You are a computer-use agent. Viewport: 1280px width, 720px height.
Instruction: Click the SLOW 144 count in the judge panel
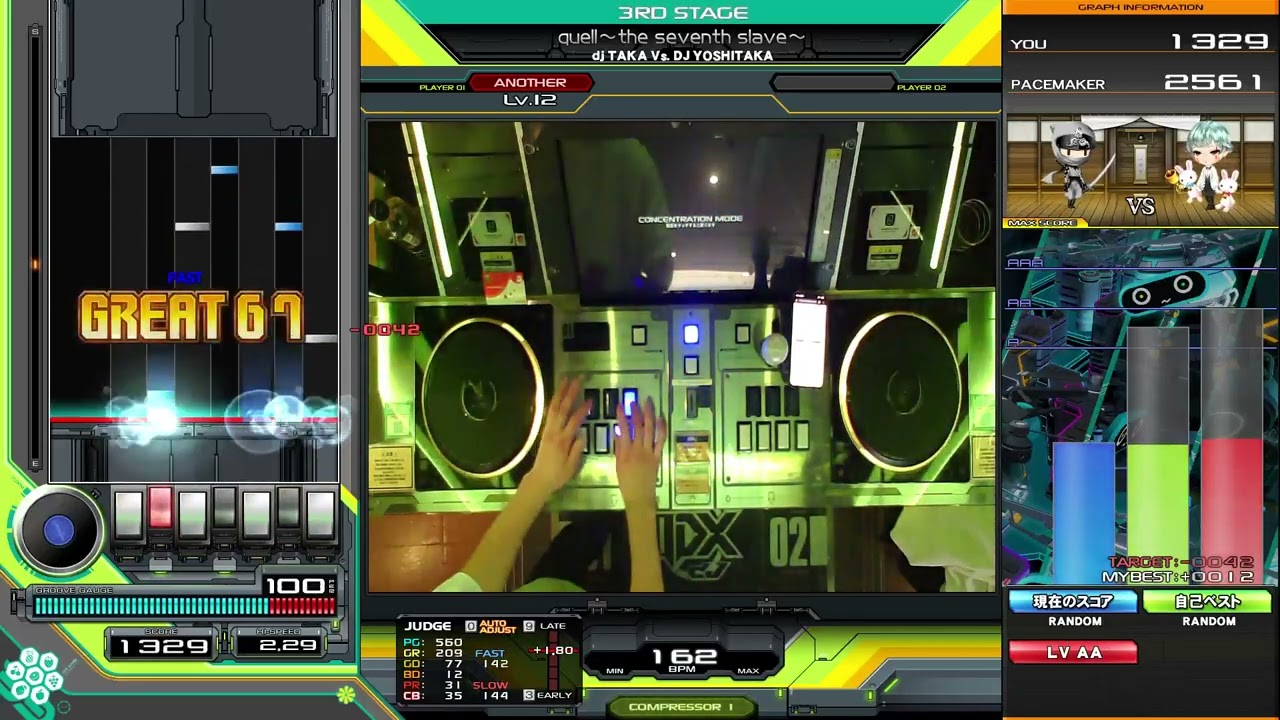(491, 690)
